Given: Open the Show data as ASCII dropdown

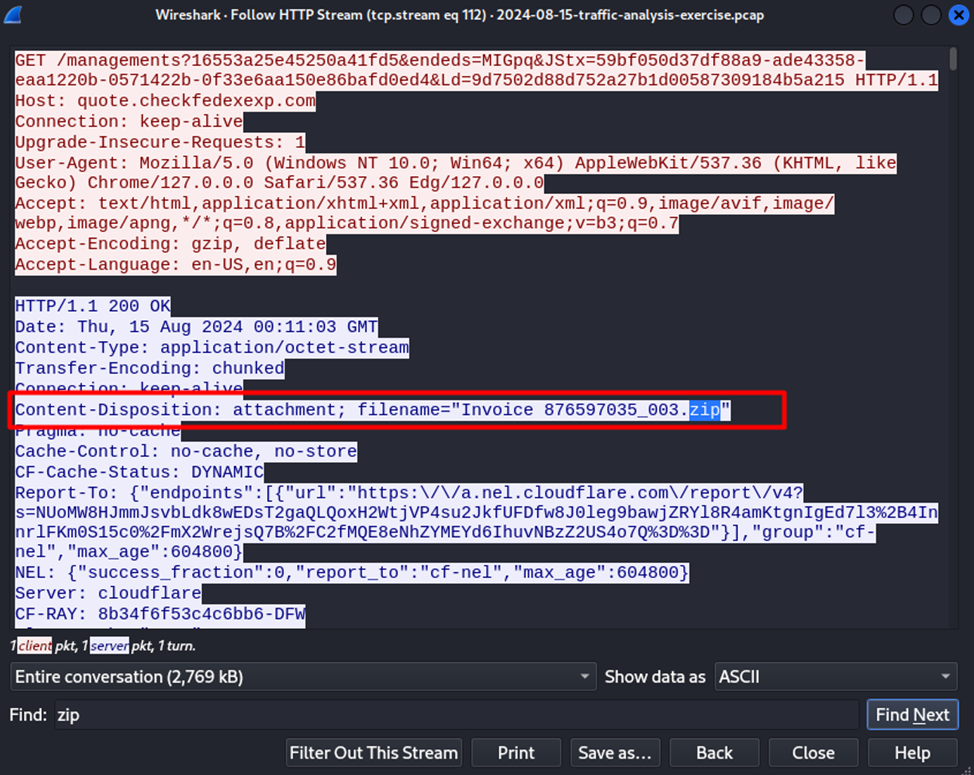Looking at the screenshot, I should pyautogui.click(x=835, y=677).
